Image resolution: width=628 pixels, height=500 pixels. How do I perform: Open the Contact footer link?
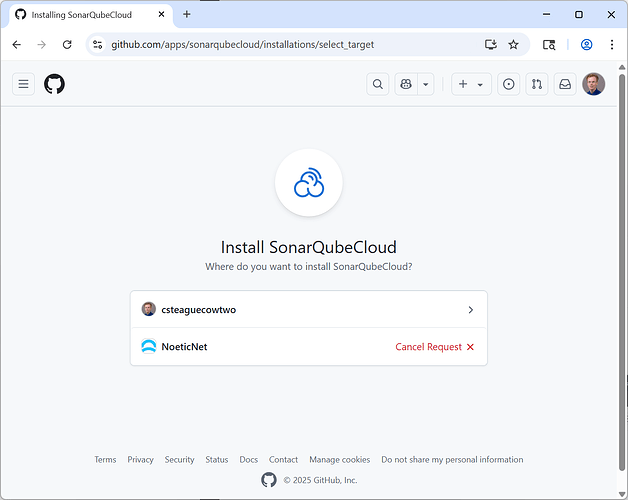coord(283,460)
